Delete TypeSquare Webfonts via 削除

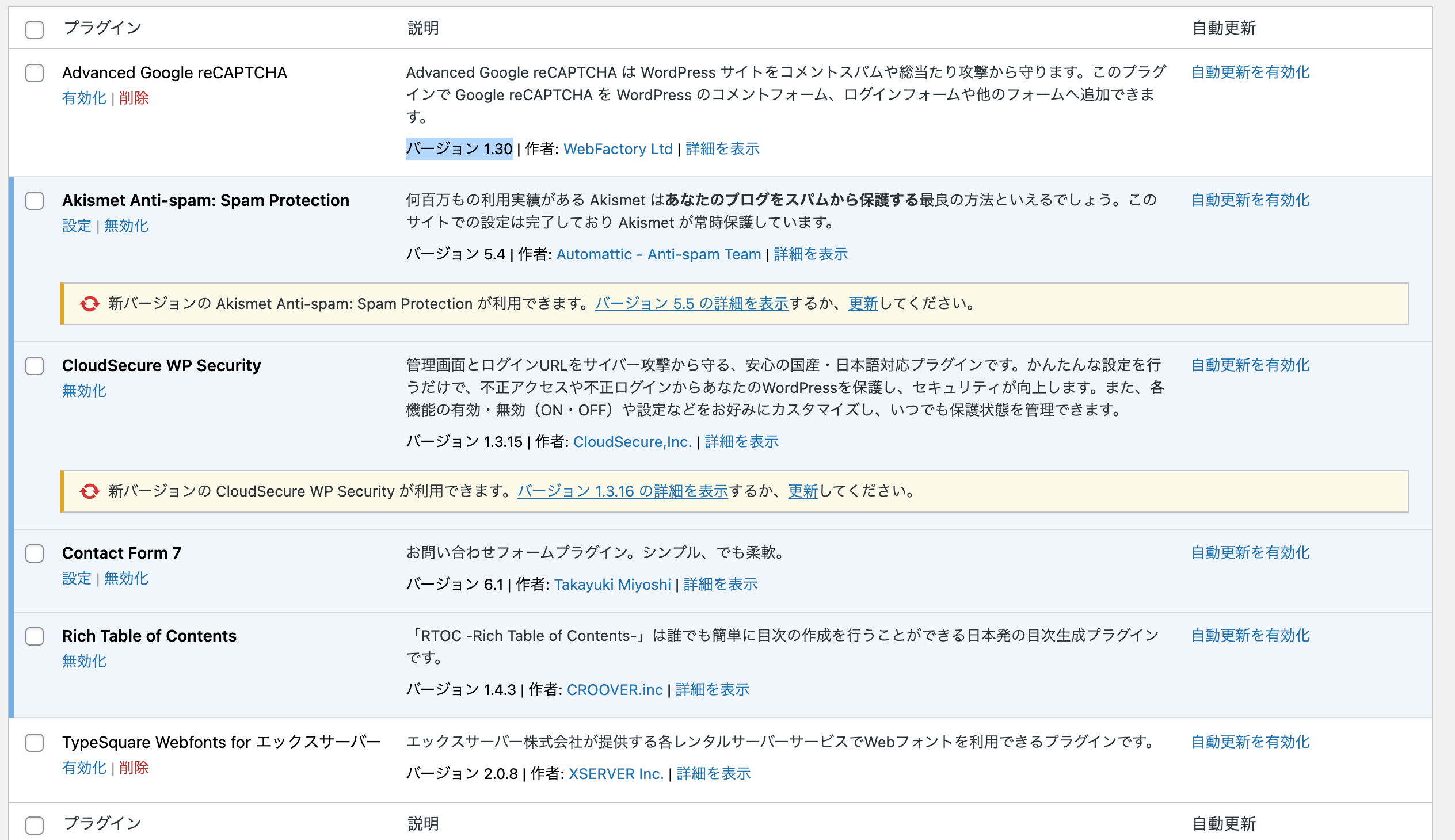pos(134,768)
